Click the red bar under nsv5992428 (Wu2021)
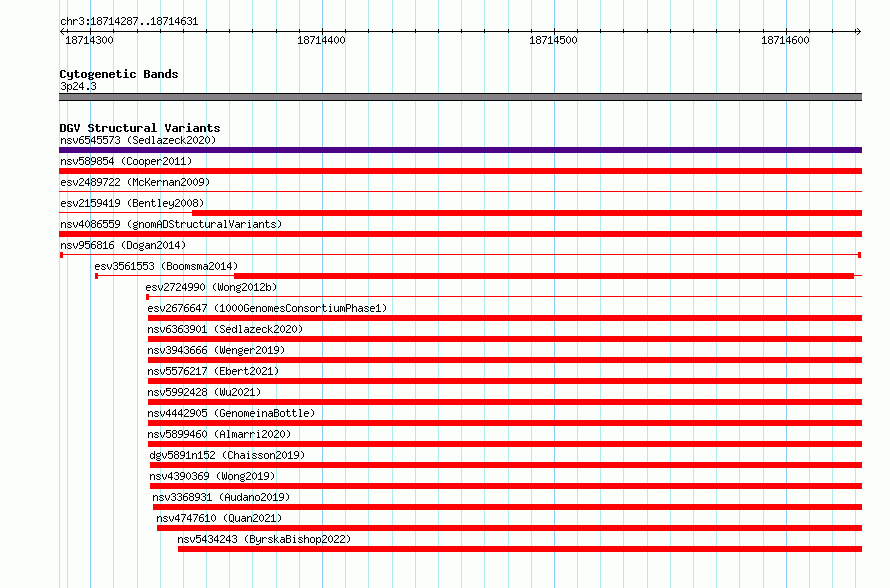 click(505, 402)
